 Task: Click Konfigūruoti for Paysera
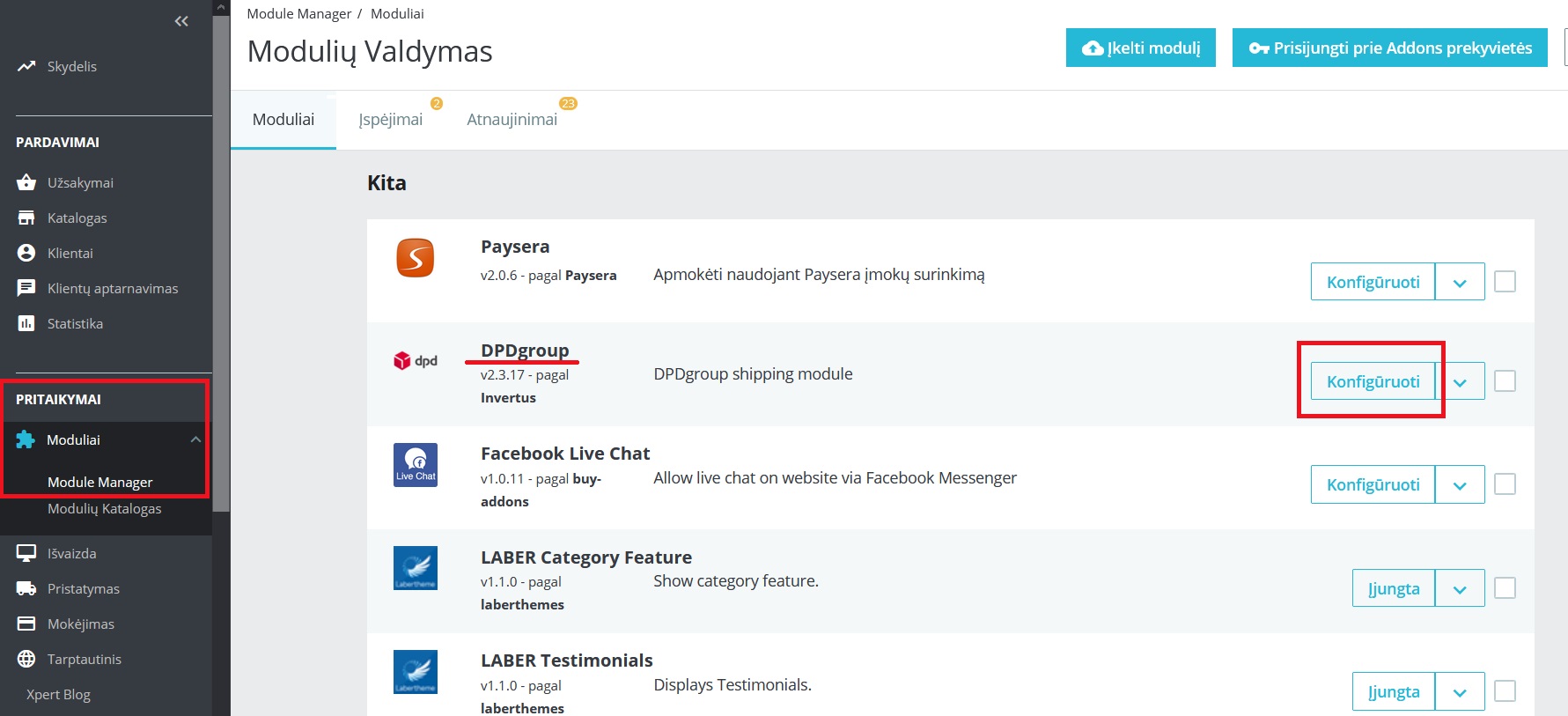[1373, 282]
